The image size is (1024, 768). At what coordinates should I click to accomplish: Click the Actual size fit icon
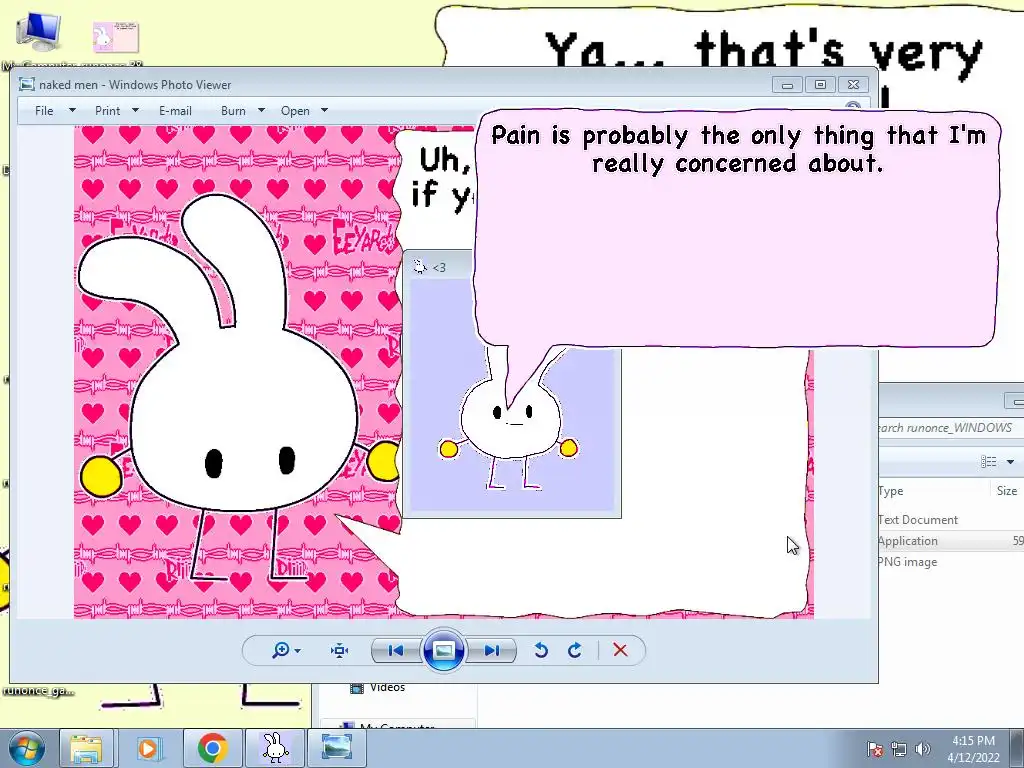(340, 650)
